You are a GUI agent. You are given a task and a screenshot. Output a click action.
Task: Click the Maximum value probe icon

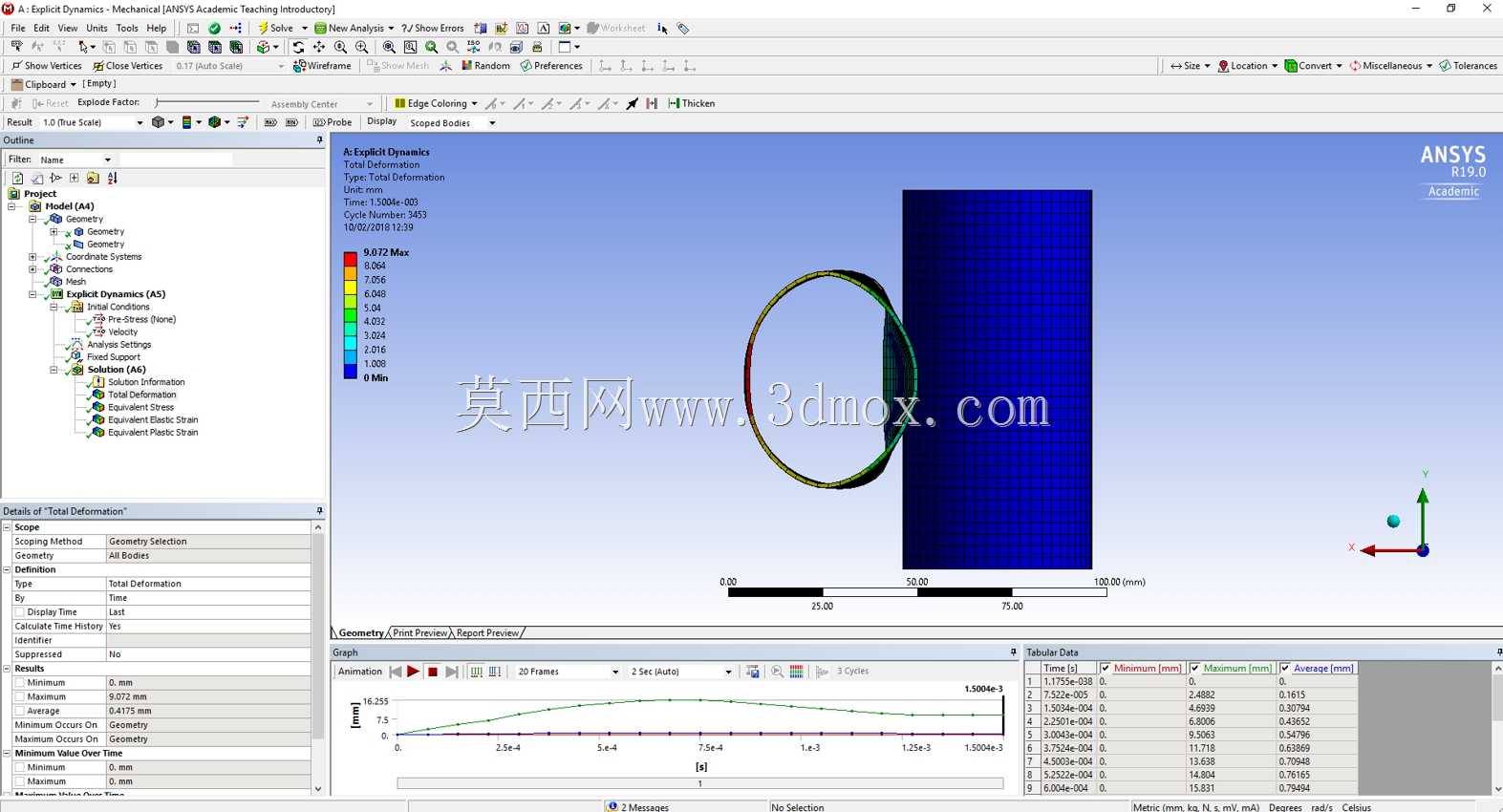pyautogui.click(x=270, y=122)
